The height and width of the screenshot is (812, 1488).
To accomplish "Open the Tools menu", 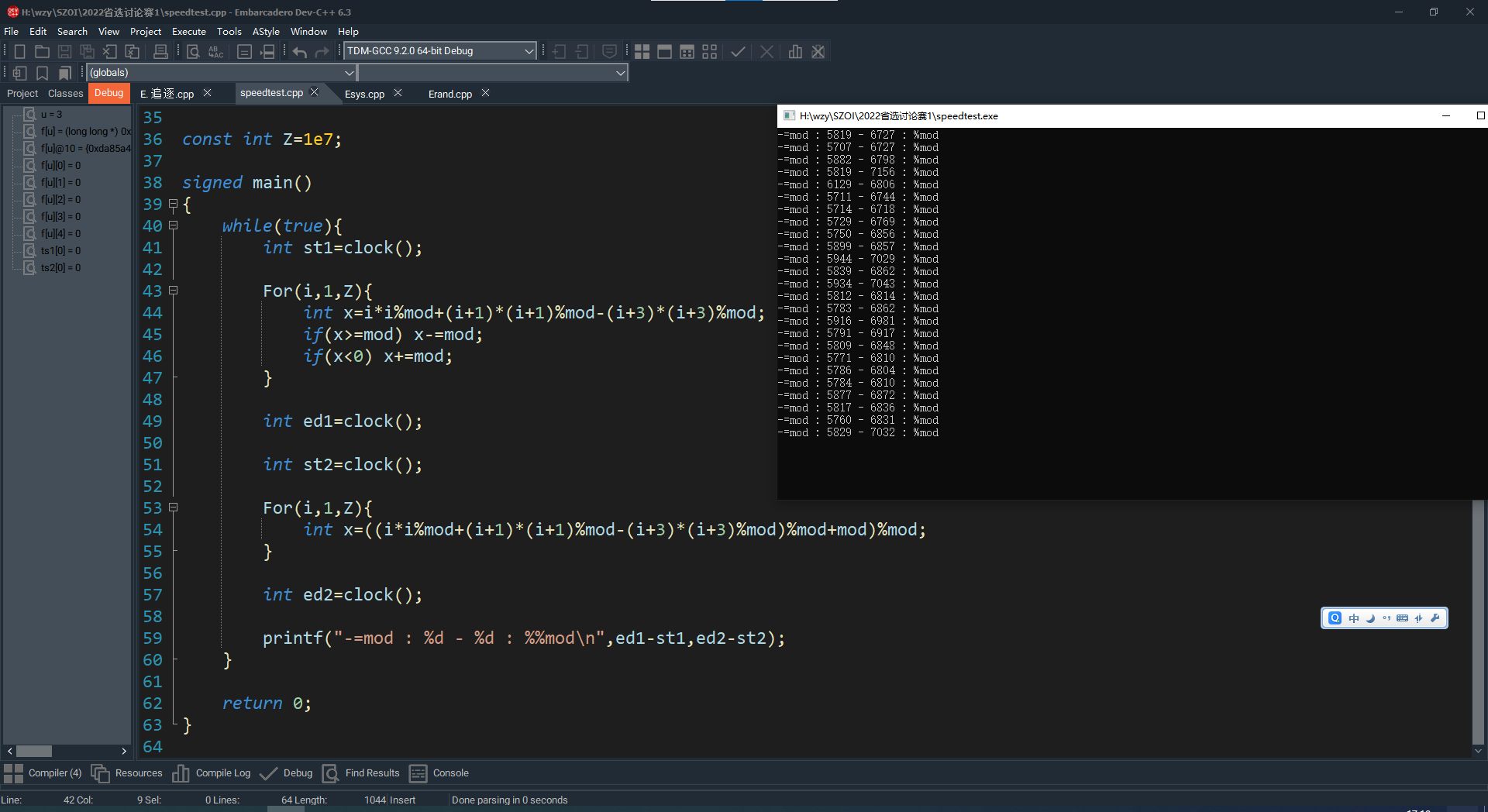I will [x=229, y=32].
